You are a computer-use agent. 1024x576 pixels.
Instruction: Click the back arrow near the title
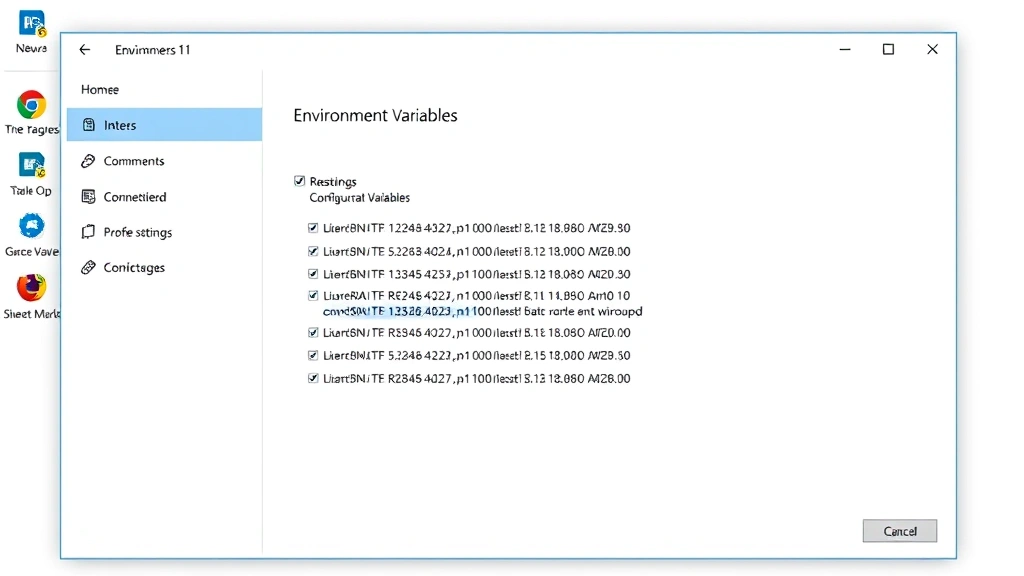84,49
